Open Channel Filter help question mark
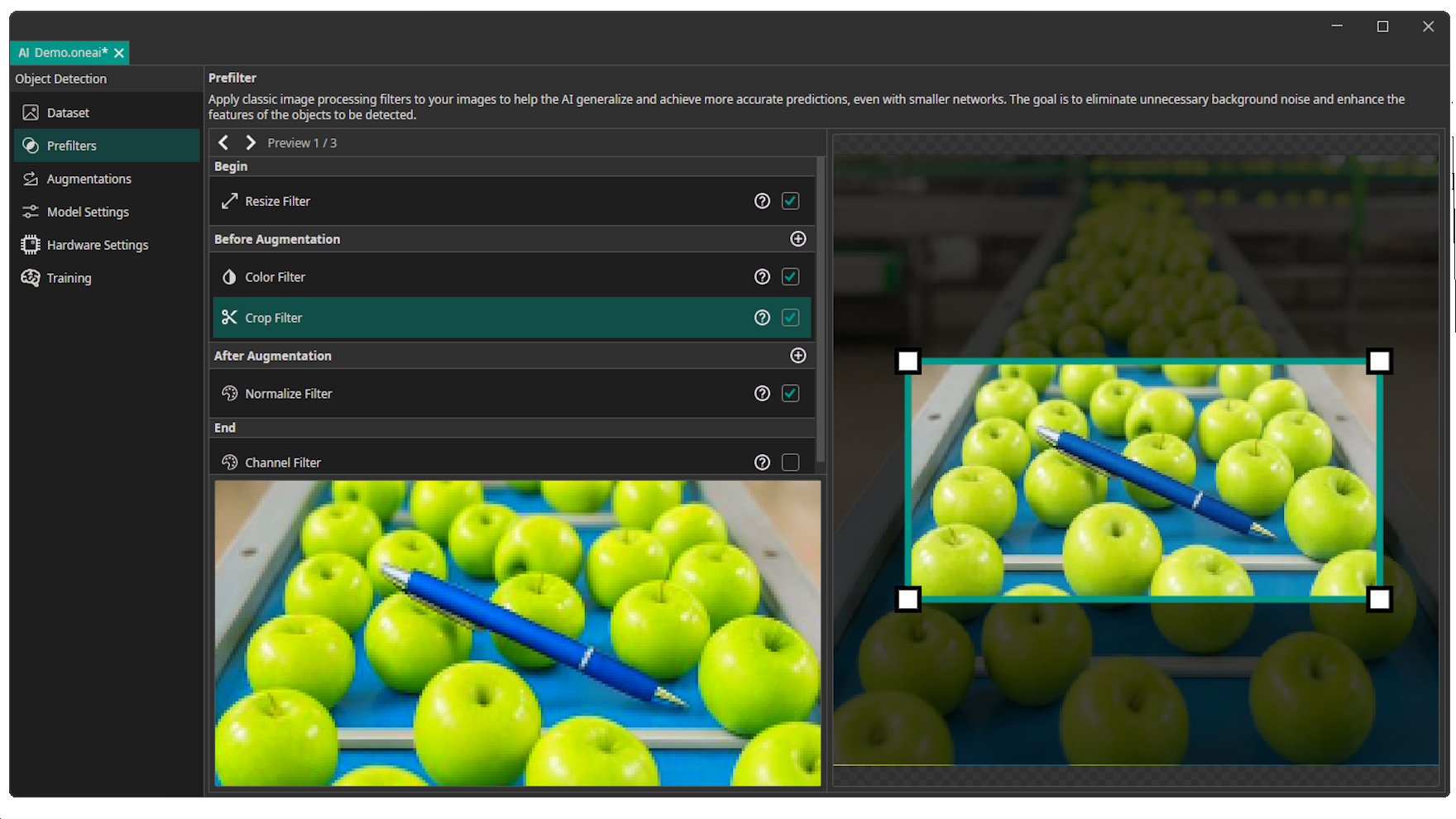The image size is (1456, 819). [762, 462]
